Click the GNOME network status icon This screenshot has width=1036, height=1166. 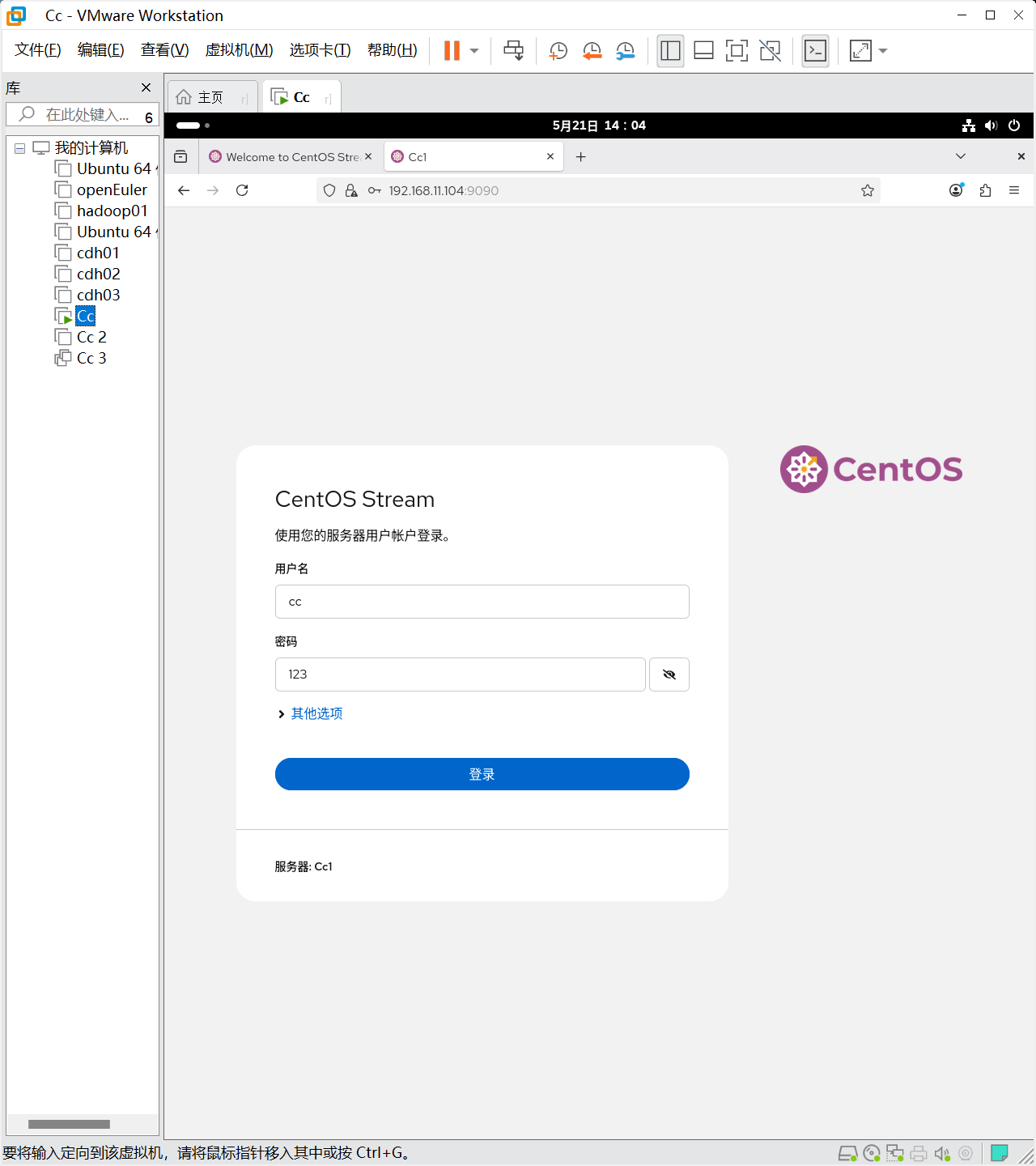coord(969,126)
